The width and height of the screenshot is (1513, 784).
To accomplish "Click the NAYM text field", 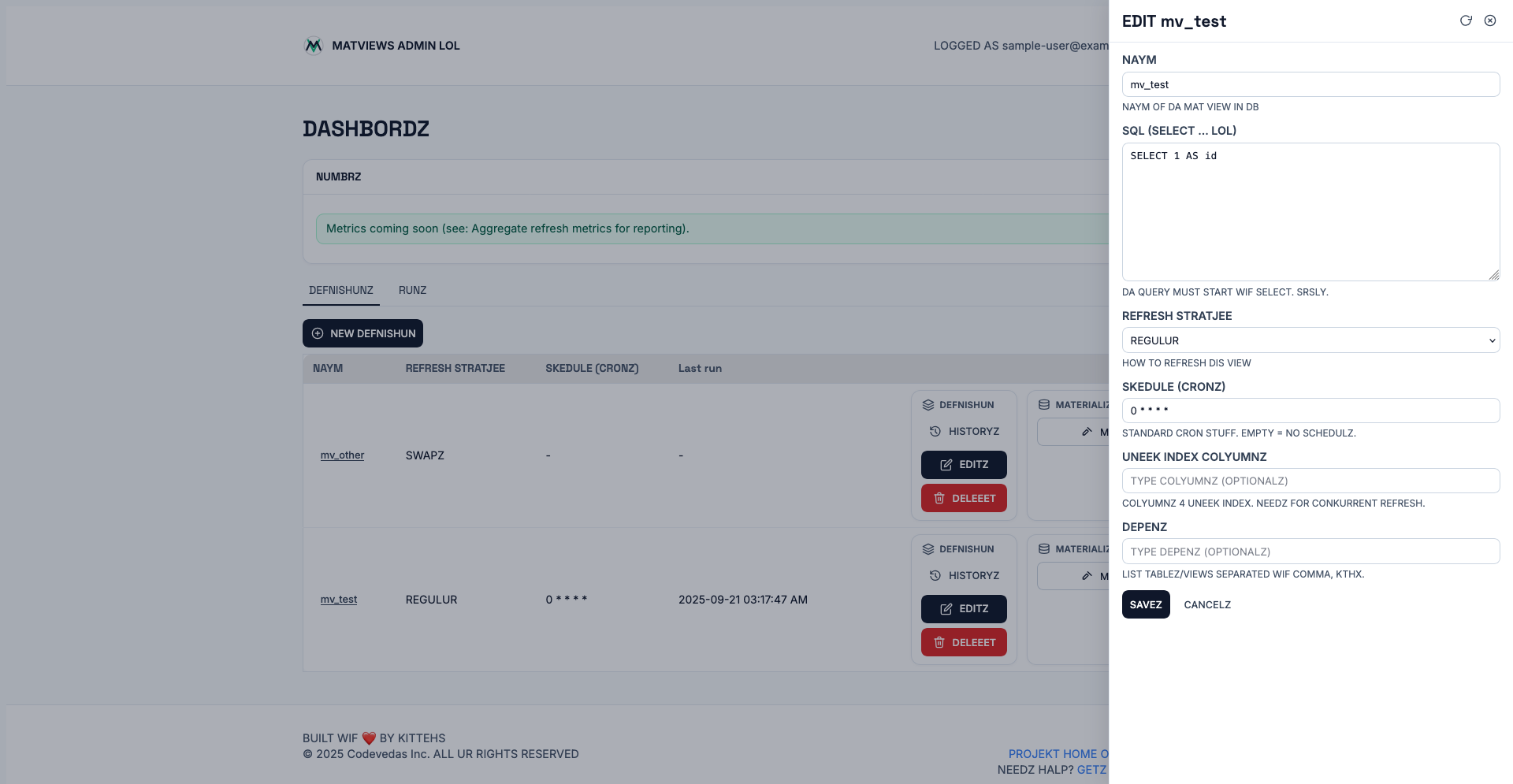I will 1310,84.
